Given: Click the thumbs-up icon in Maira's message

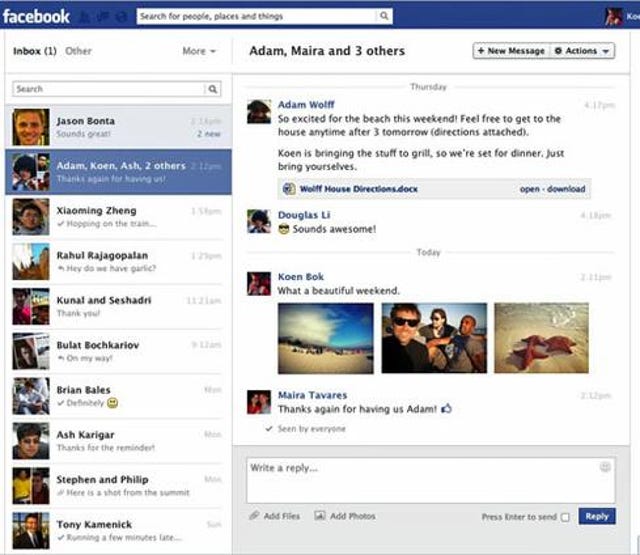Looking at the screenshot, I should pyautogui.click(x=447, y=408).
